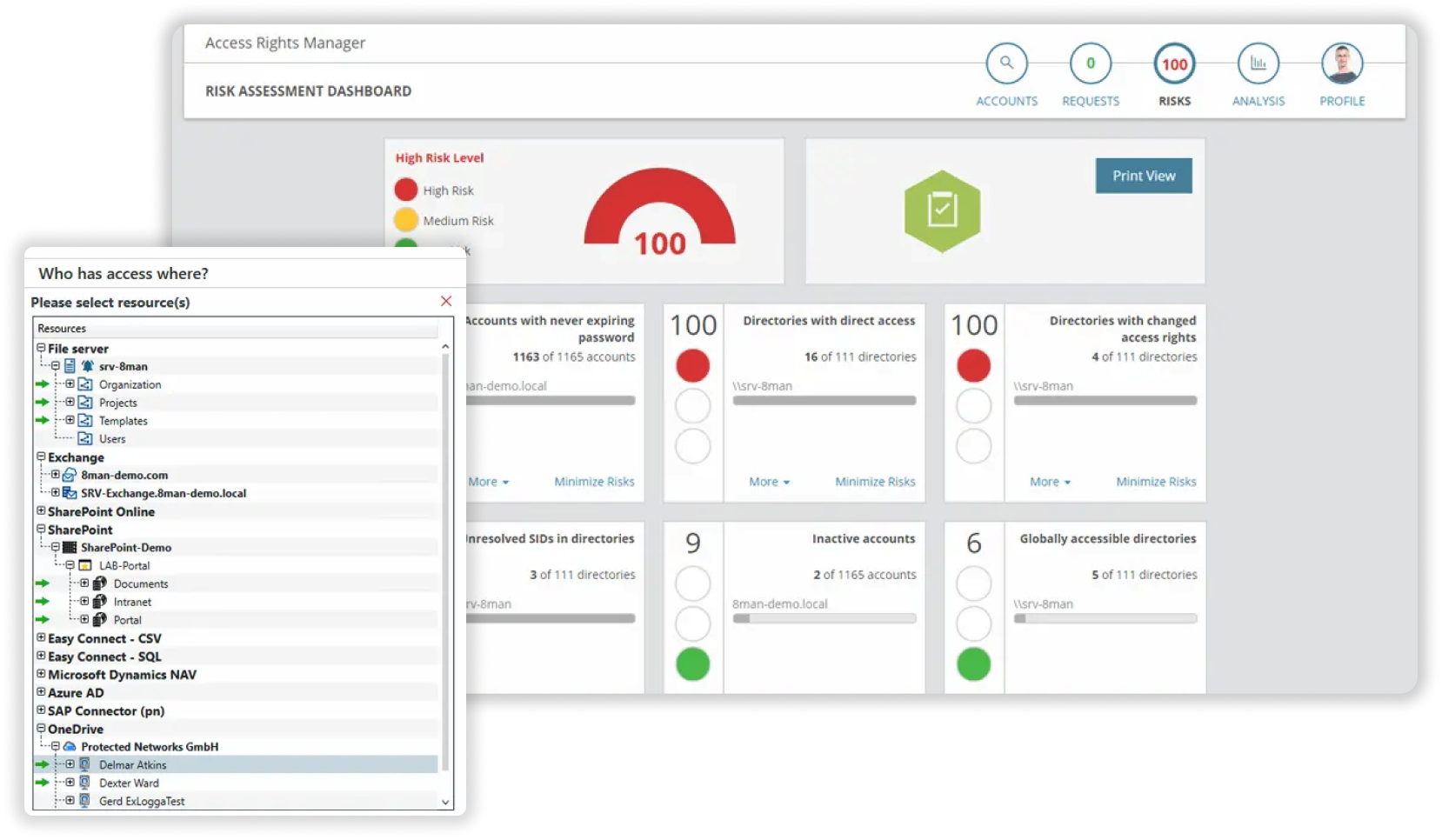Image resolution: width=1442 pixels, height=840 pixels.
Task: Close the resource selection panel
Action: click(446, 301)
